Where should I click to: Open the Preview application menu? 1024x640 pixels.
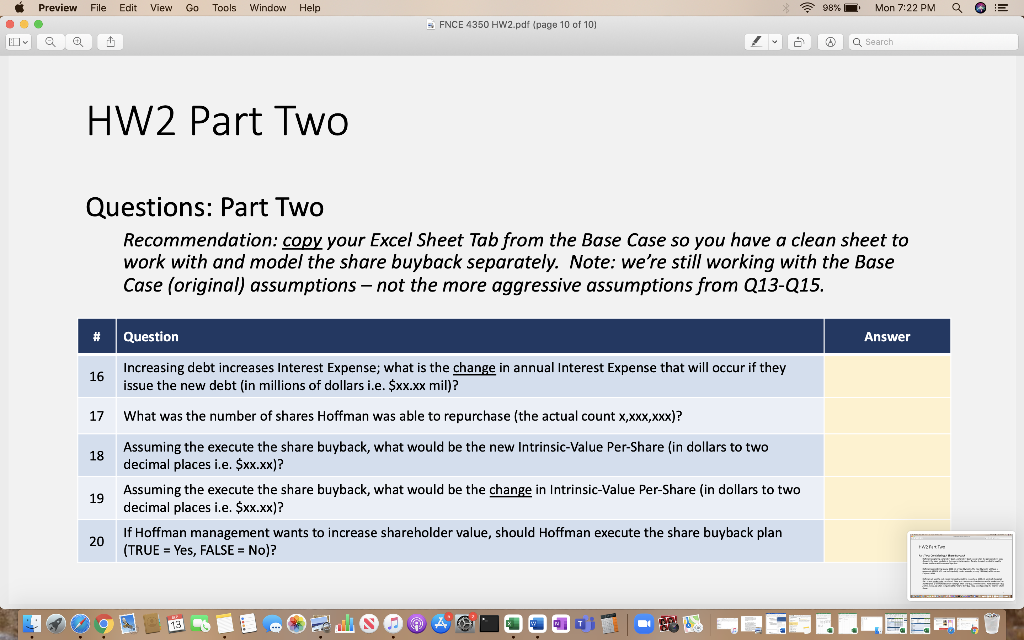click(x=57, y=8)
